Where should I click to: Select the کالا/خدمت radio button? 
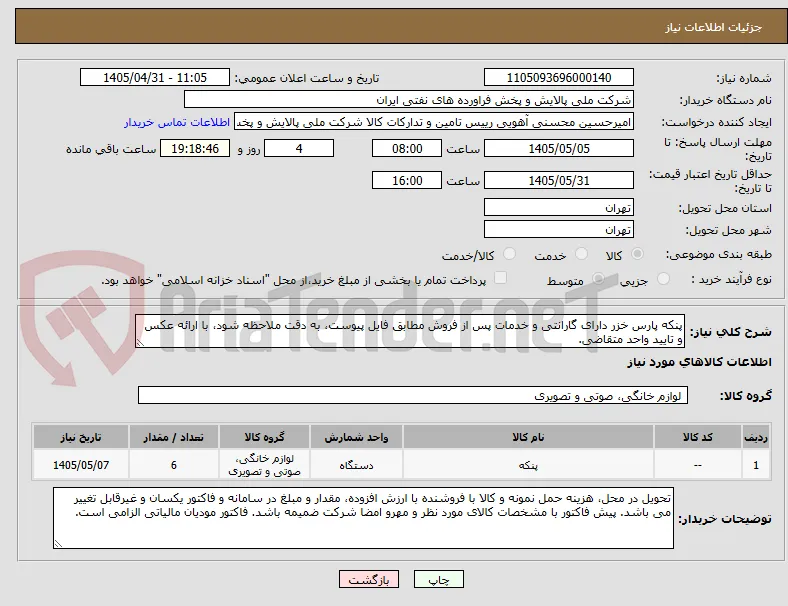point(510,254)
